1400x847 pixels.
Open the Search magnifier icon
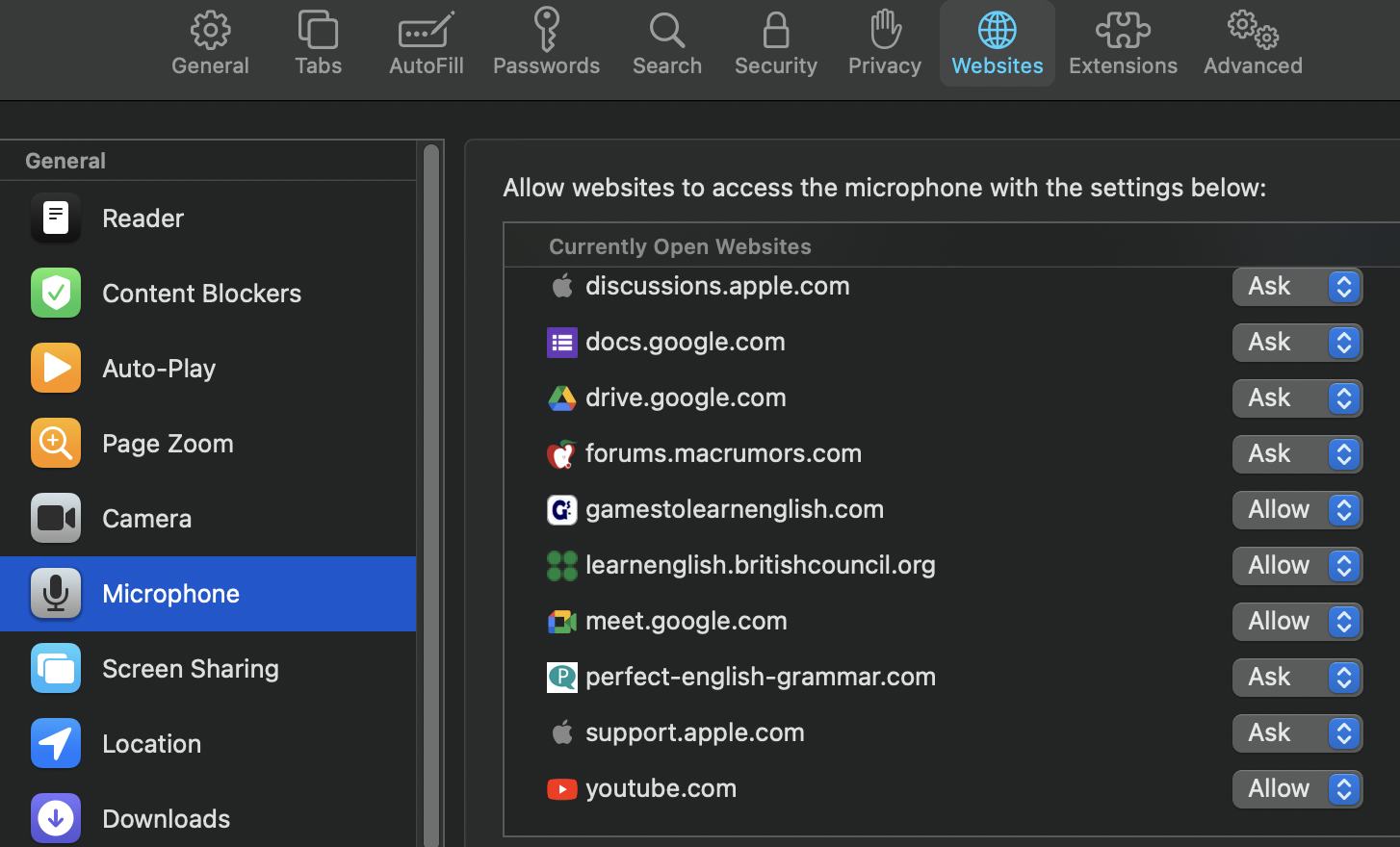[x=666, y=30]
